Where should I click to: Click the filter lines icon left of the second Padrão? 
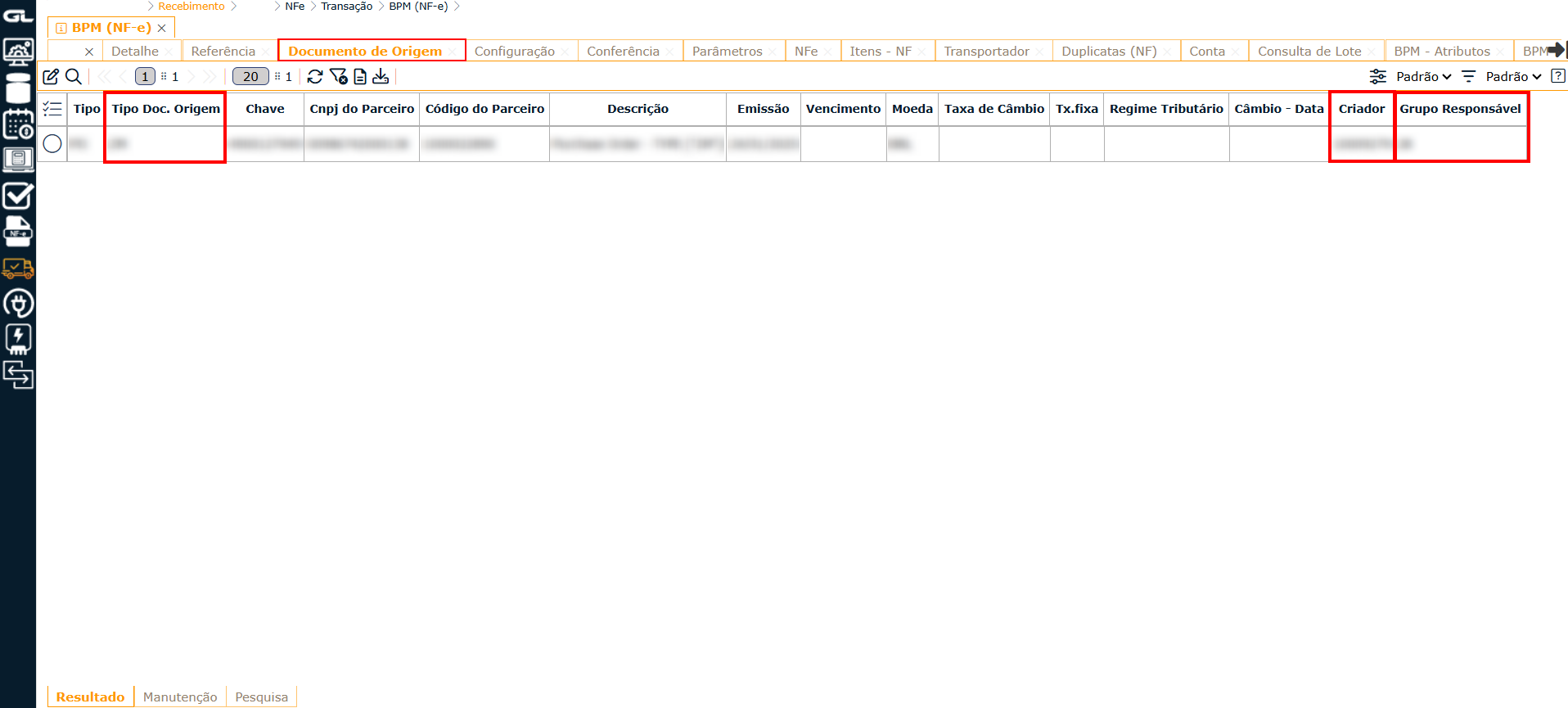(1469, 76)
